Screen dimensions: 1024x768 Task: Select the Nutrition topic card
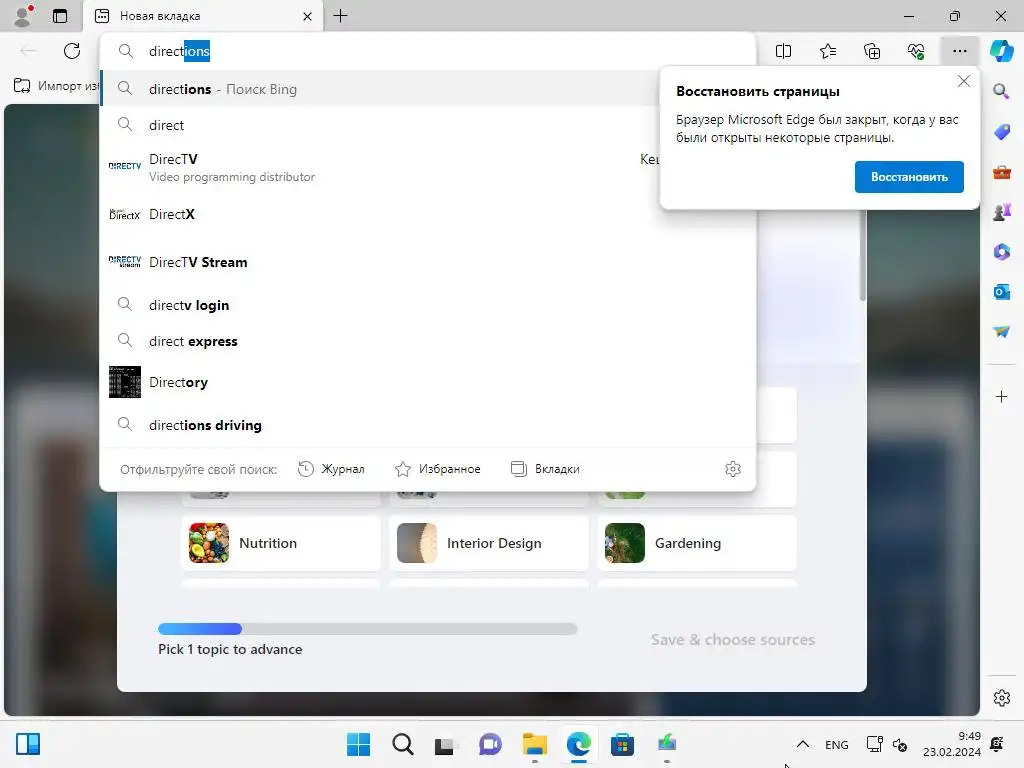[281, 543]
